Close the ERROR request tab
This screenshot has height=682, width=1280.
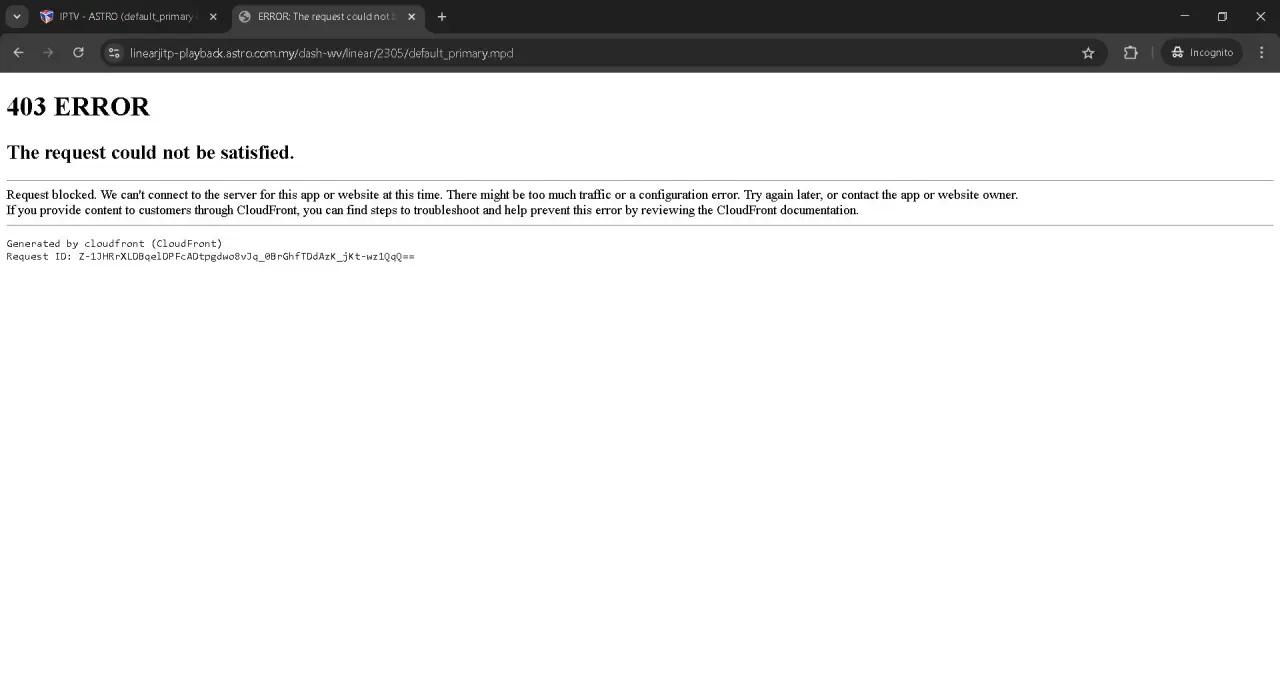[411, 17]
